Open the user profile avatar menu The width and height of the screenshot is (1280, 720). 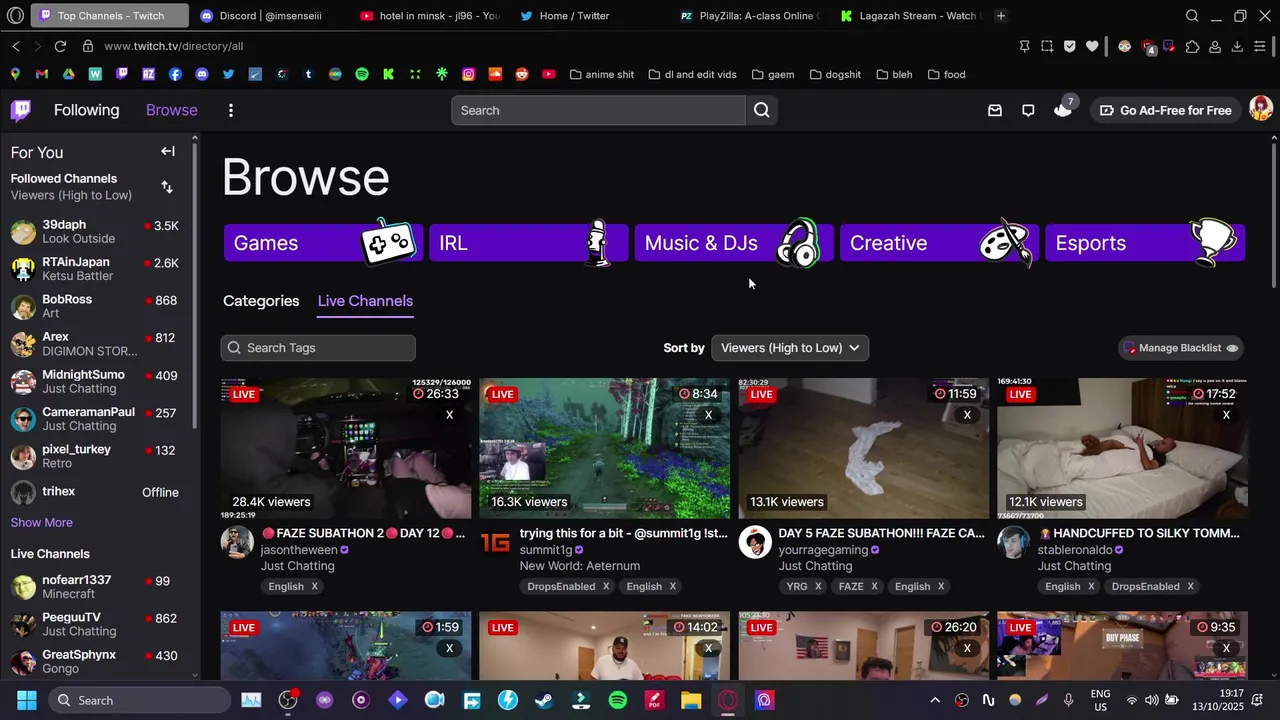click(1260, 109)
